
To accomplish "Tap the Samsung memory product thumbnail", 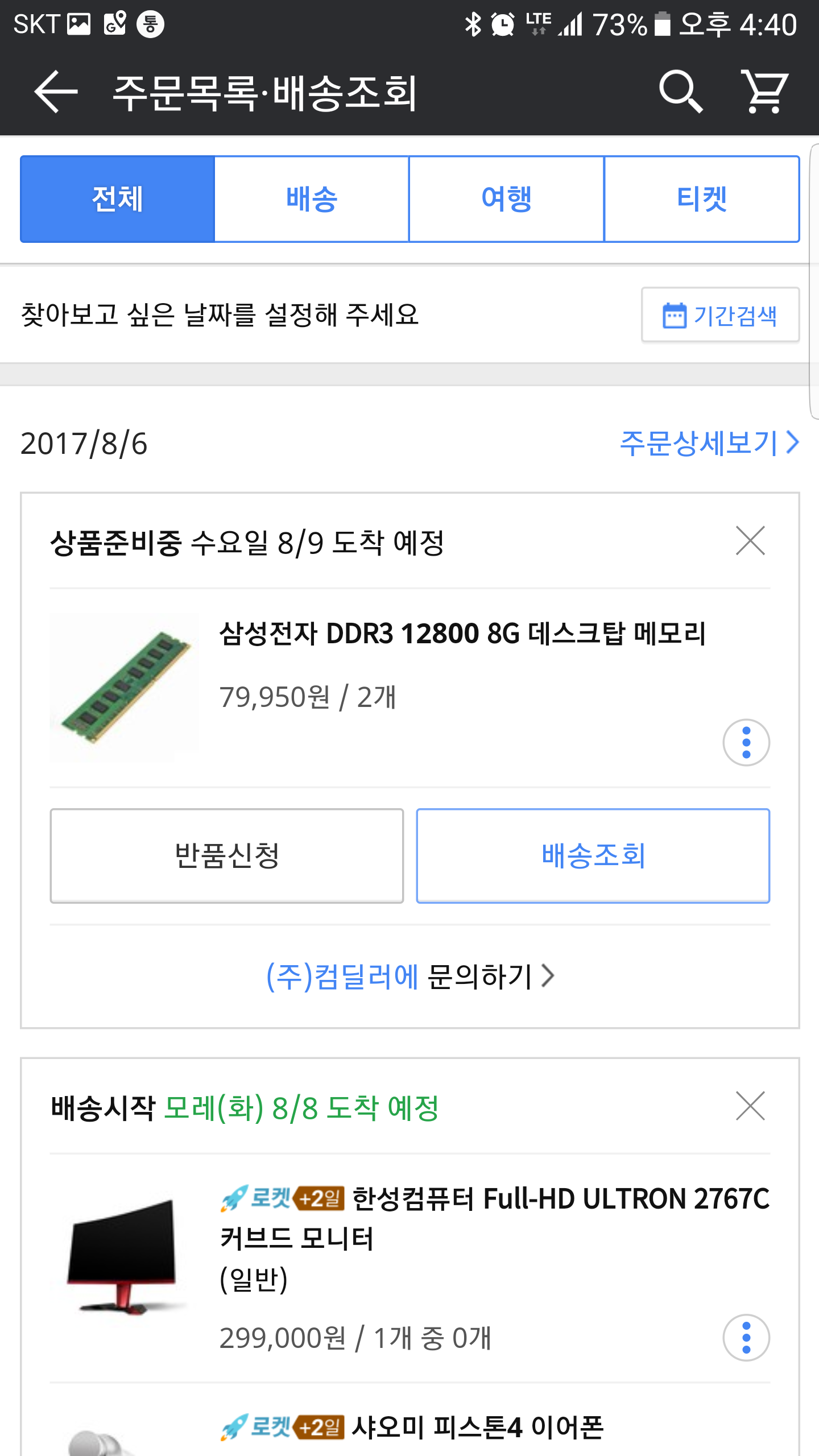I will 125,687.
